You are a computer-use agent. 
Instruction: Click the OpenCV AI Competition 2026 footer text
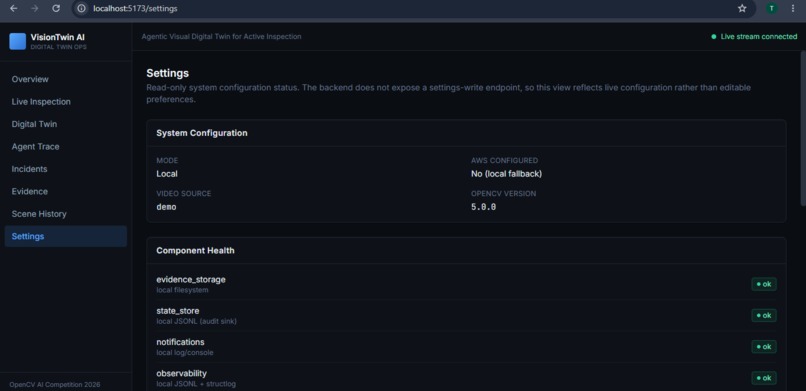click(55, 384)
